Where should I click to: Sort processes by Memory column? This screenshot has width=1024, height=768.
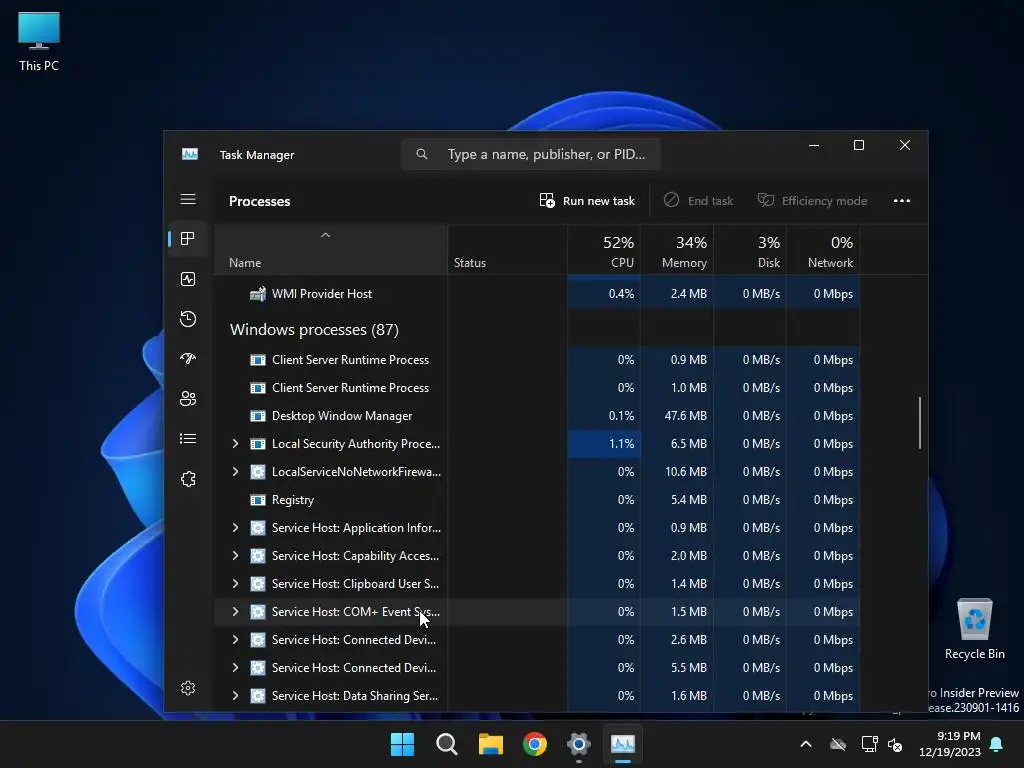tap(677, 251)
